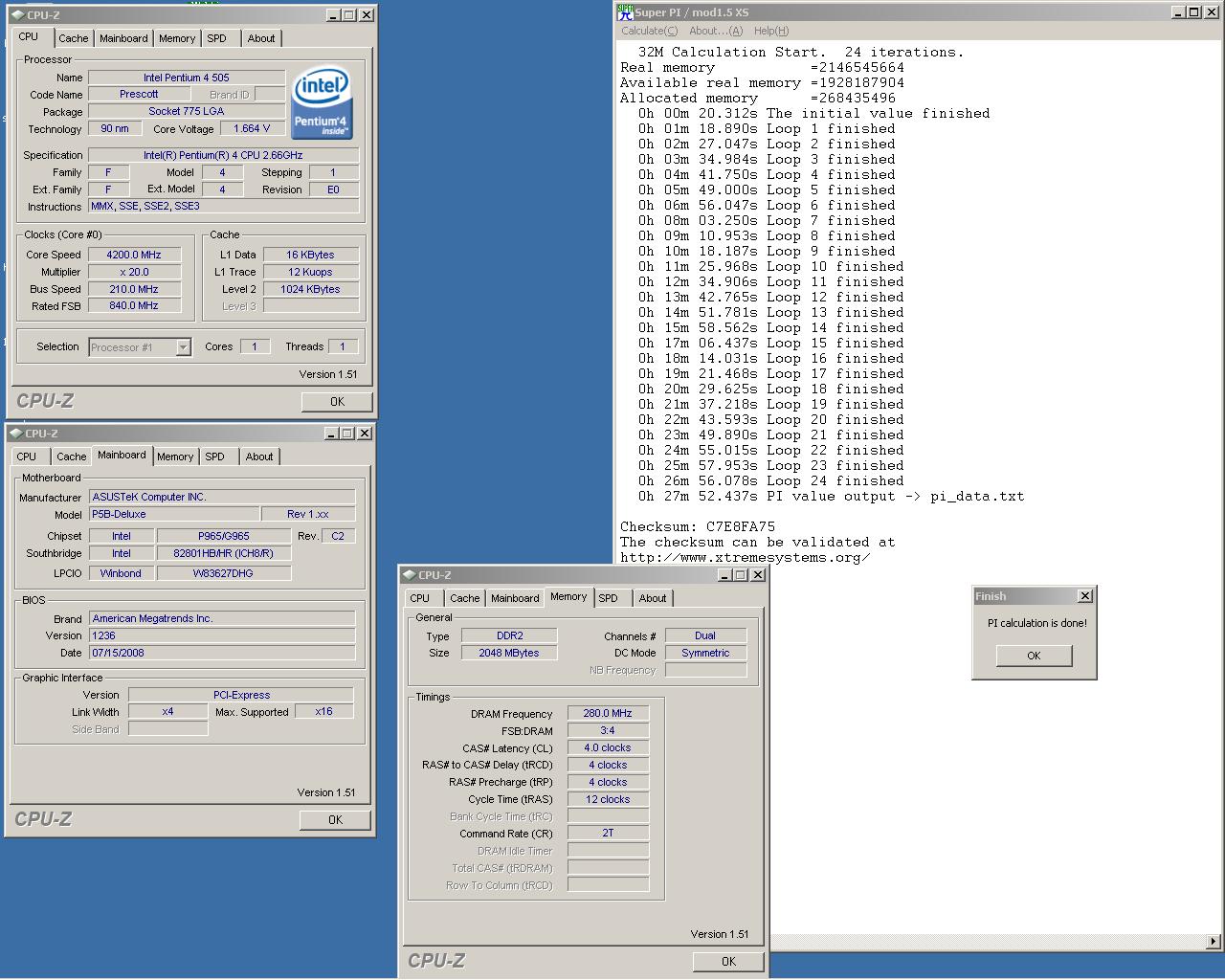Open About tab in Memory CPU-Z window

[653, 598]
